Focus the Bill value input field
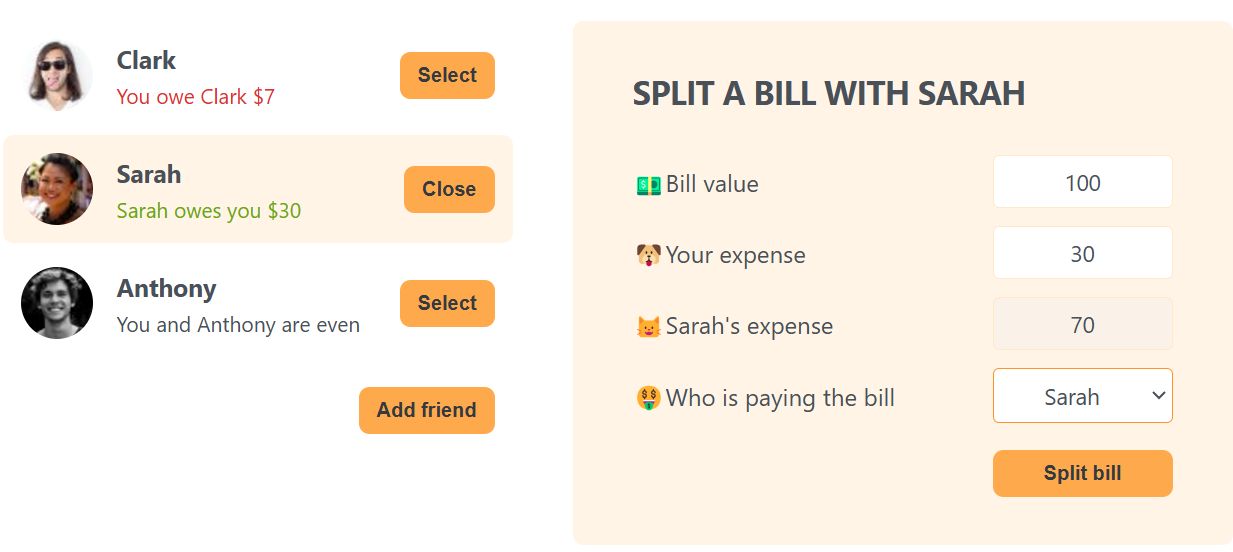This screenshot has width=1233, height=552. click(x=1082, y=182)
